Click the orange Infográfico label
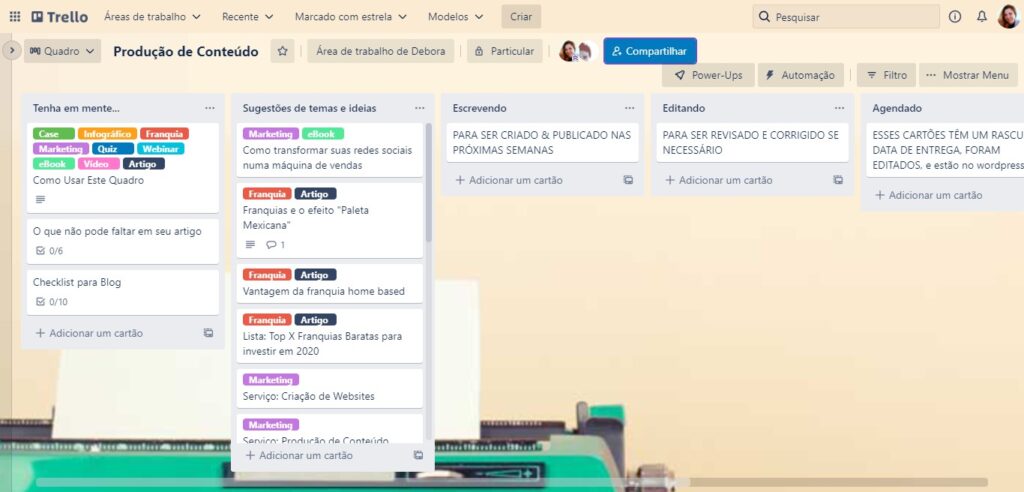Screen dimensions: 1024x492 click(107, 134)
